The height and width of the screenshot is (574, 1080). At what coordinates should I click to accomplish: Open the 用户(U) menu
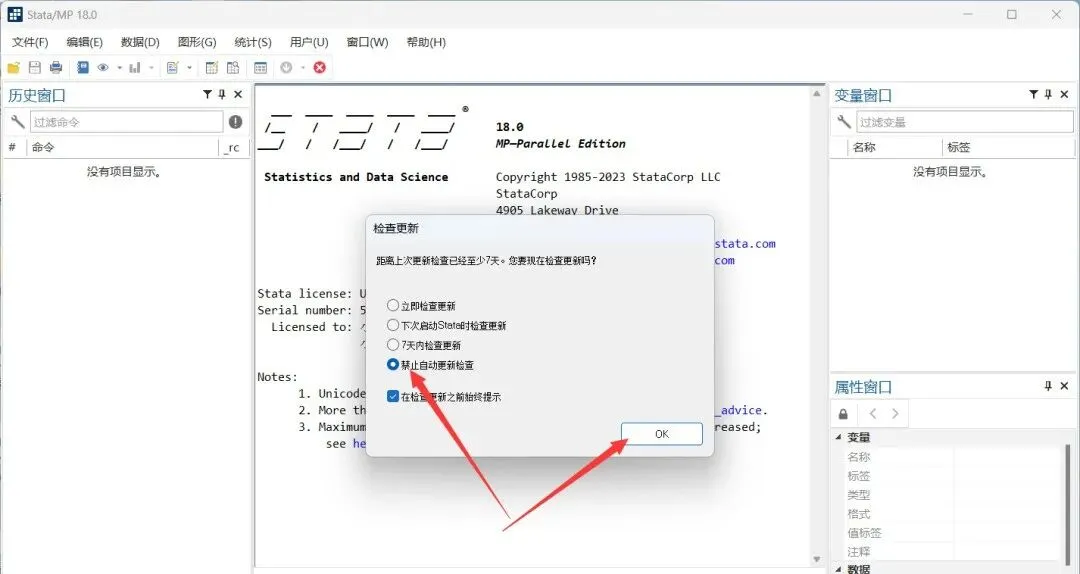coord(309,42)
